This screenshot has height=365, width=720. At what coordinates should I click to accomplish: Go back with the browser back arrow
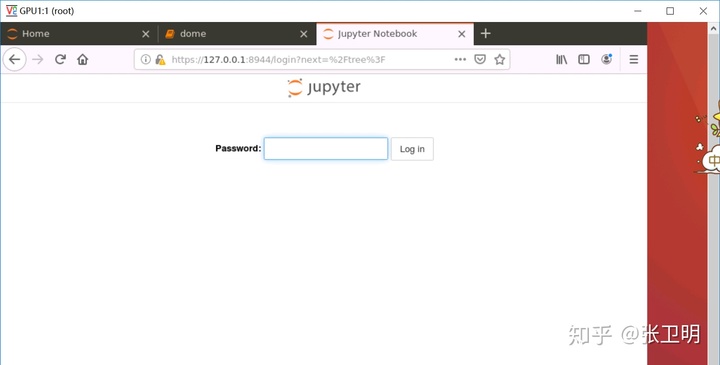(15, 59)
